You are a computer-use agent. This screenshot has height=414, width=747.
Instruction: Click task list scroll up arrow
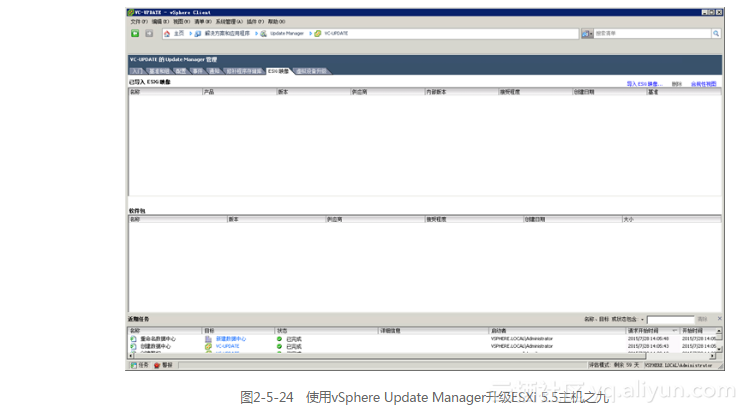pyautogui.click(x=719, y=331)
